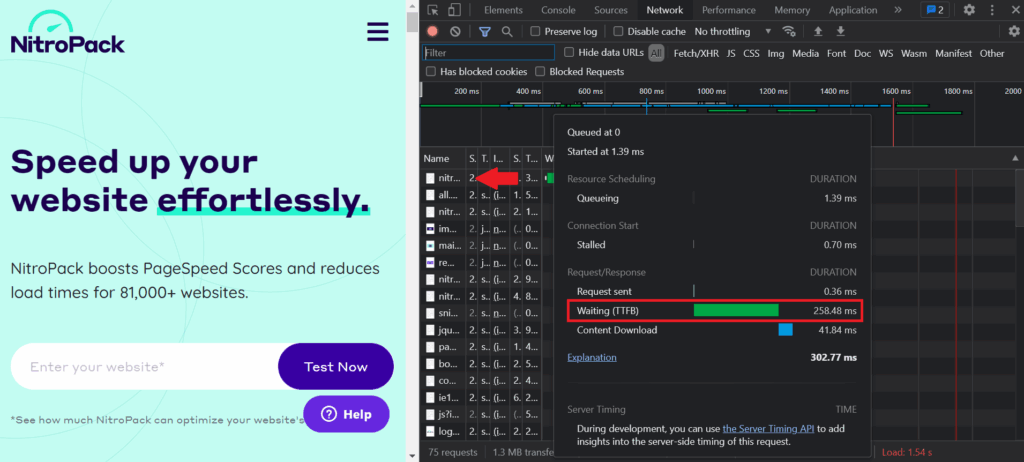Open the 2 console messages badge
Image resolution: width=1024 pixels, height=462 pixels.
click(x=935, y=10)
